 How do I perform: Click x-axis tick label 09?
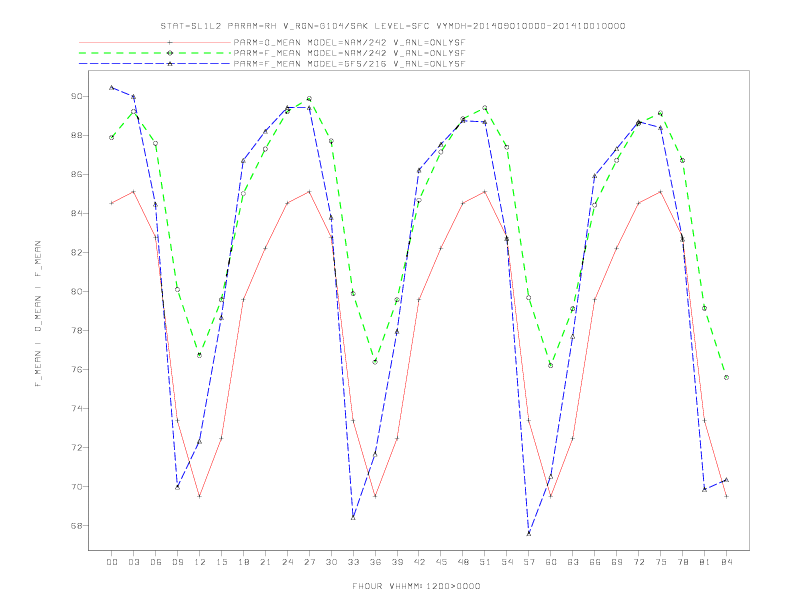(x=177, y=562)
